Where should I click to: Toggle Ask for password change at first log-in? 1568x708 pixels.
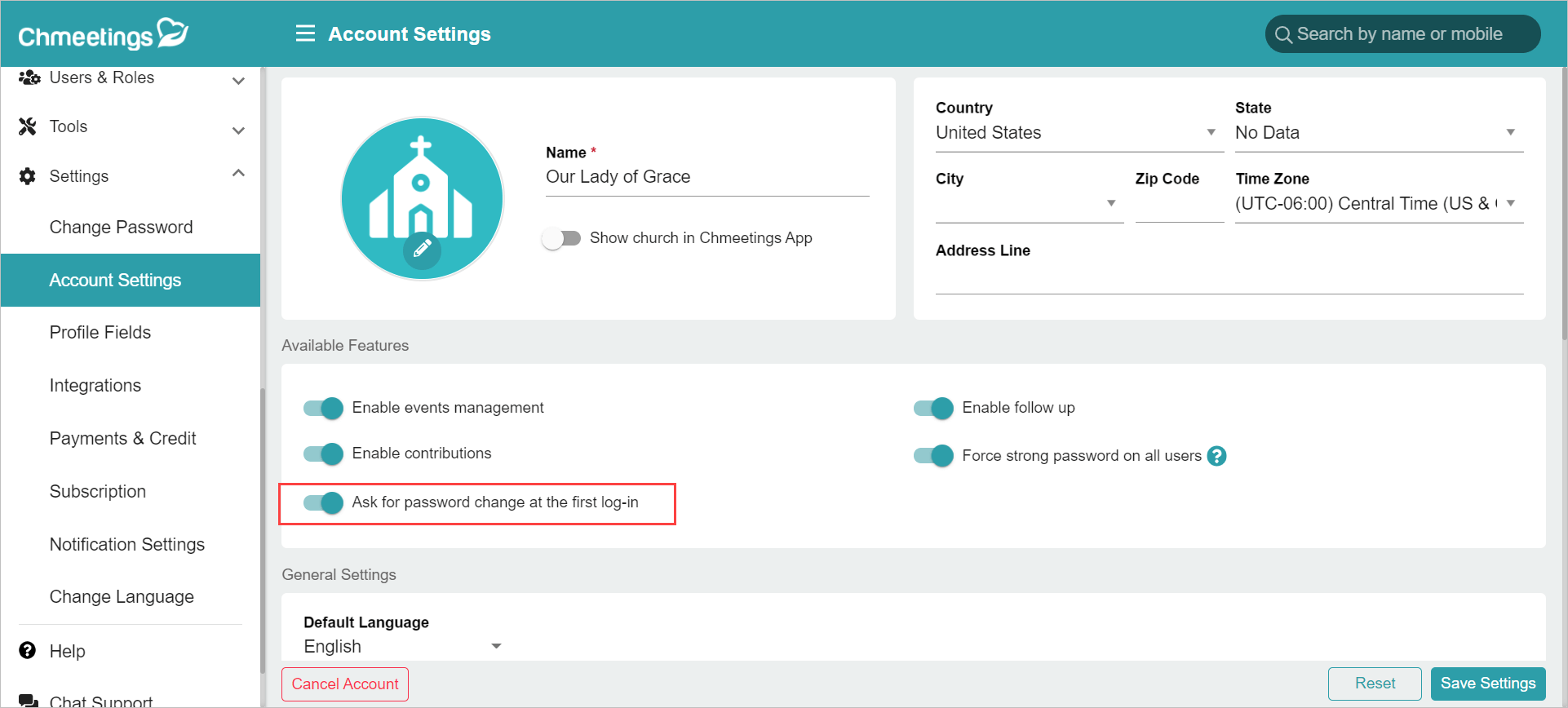pos(323,502)
